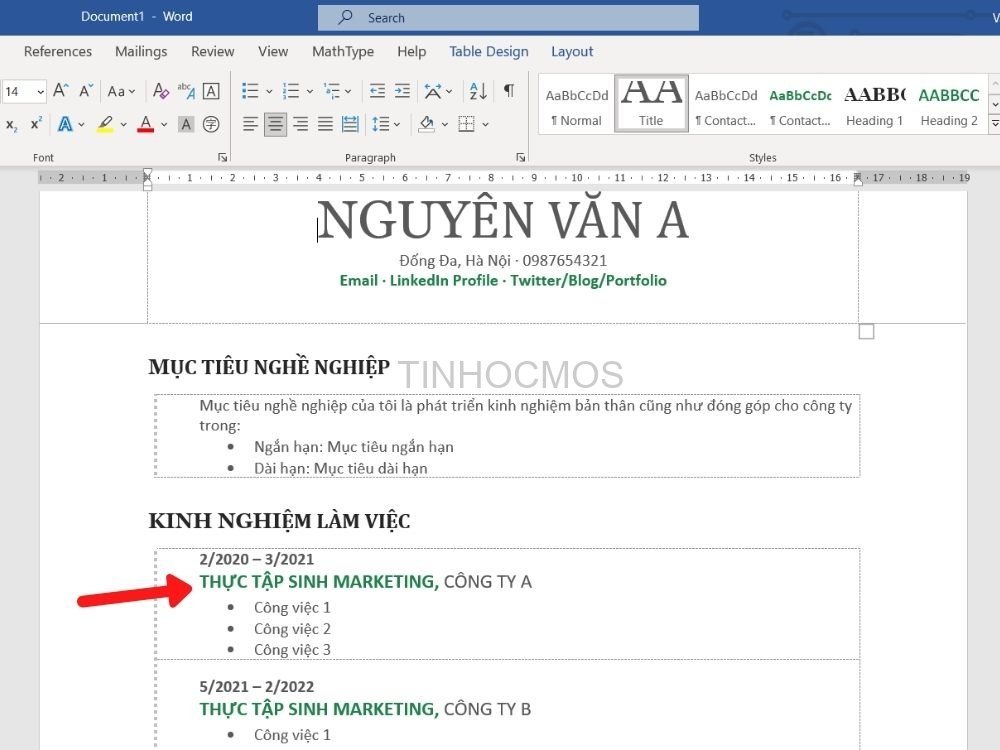This screenshot has height=750, width=1000.
Task: Justify paragraph text
Action: pos(325,124)
